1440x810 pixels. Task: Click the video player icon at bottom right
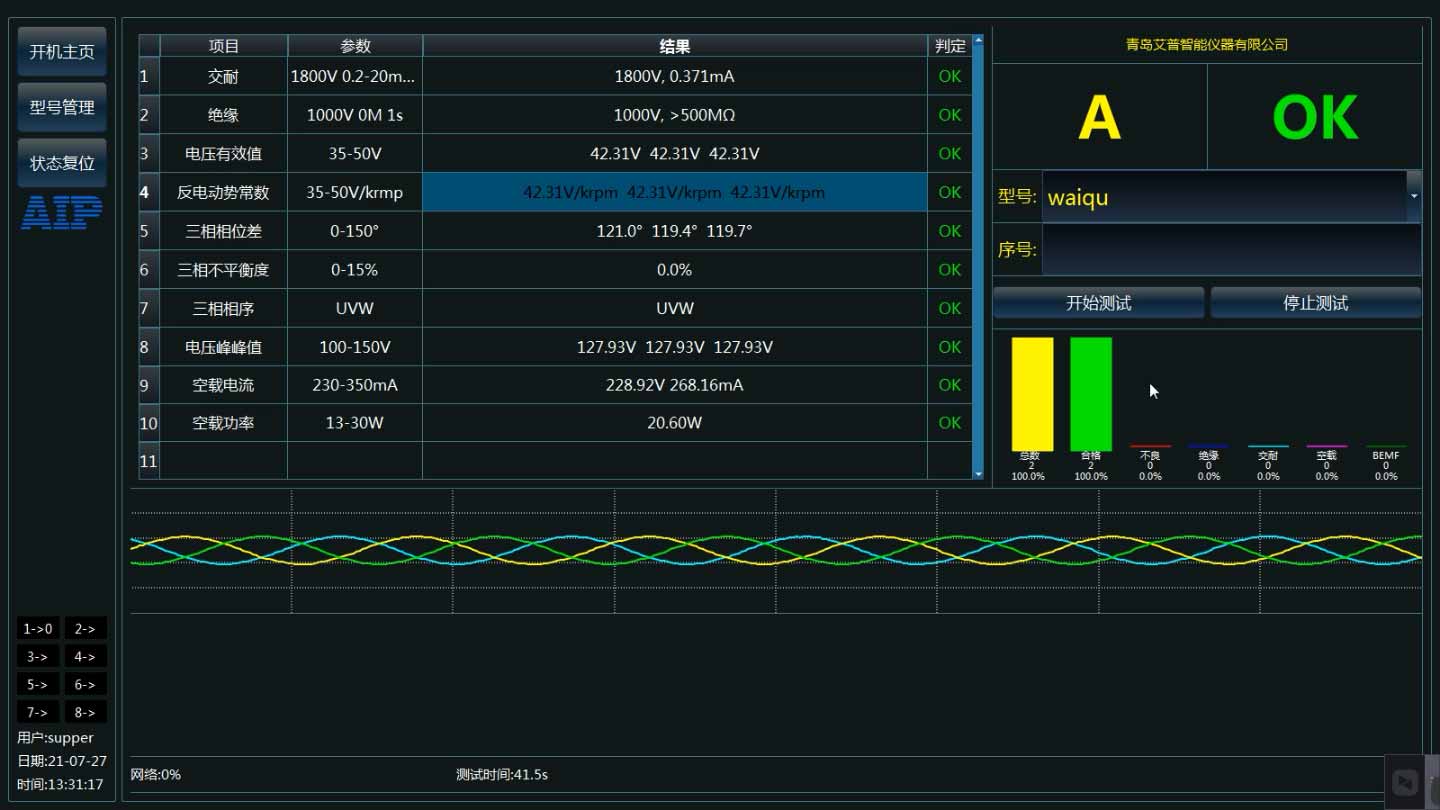[x=1405, y=783]
